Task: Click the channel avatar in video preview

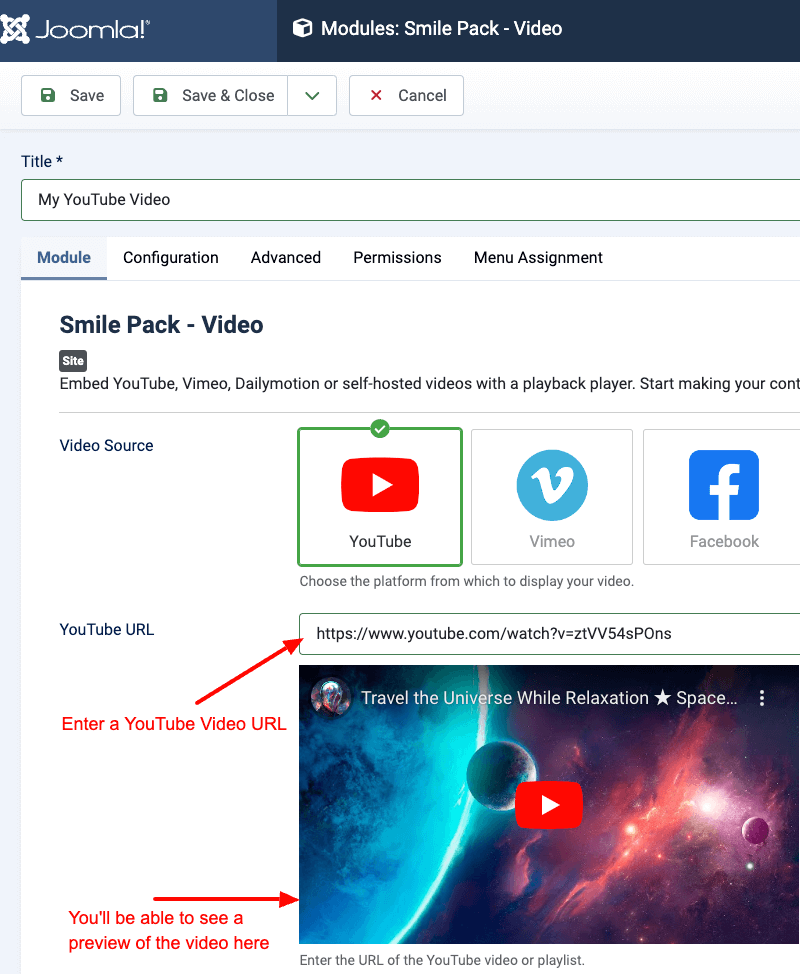Action: (x=330, y=697)
